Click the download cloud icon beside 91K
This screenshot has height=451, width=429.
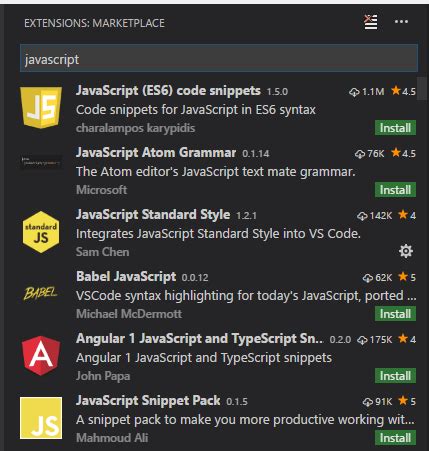coord(367,402)
